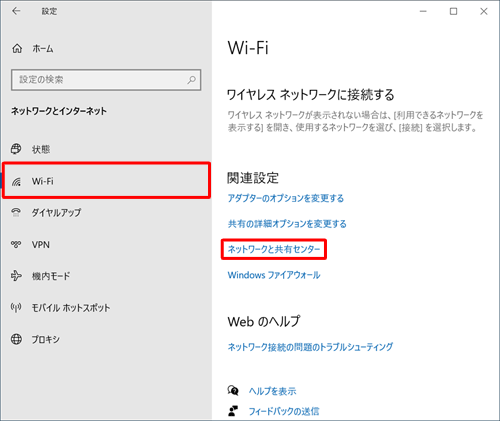
Task: Open ネットワーク接続の問題のトラブルシューティング link
Action: pyautogui.click(x=310, y=347)
